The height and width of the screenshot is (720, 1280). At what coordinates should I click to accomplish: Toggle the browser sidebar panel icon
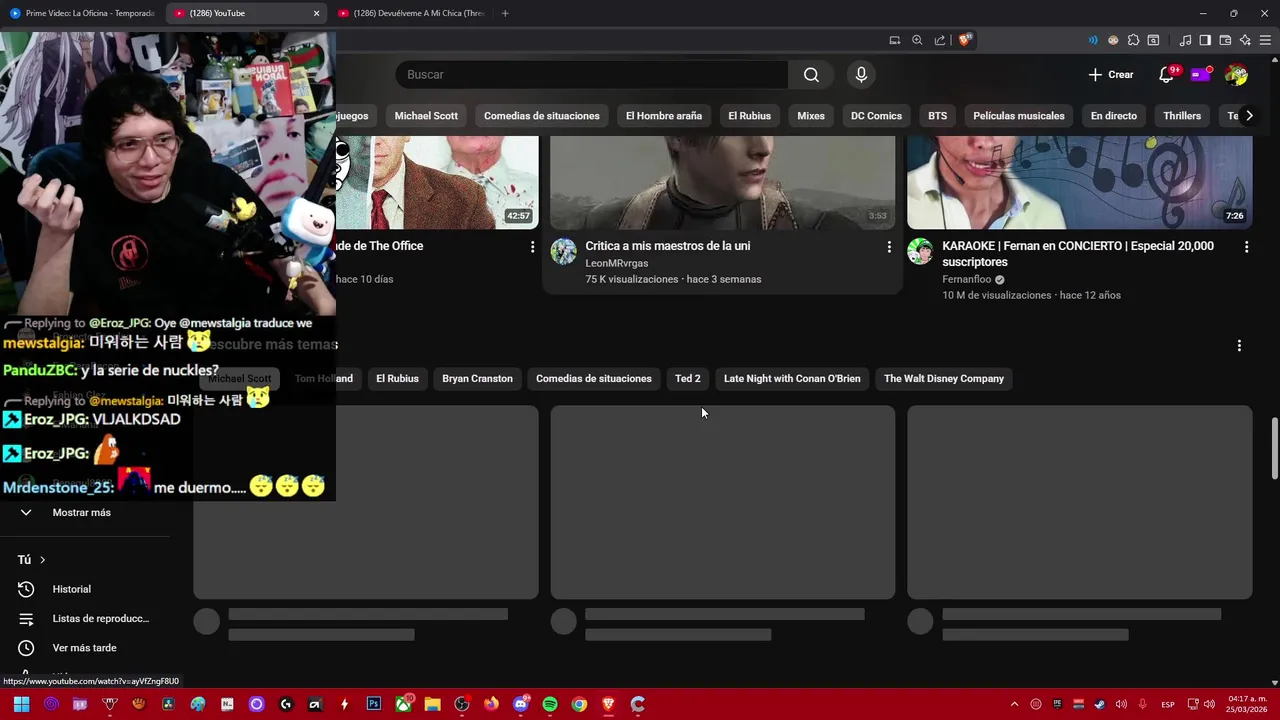click(1205, 40)
